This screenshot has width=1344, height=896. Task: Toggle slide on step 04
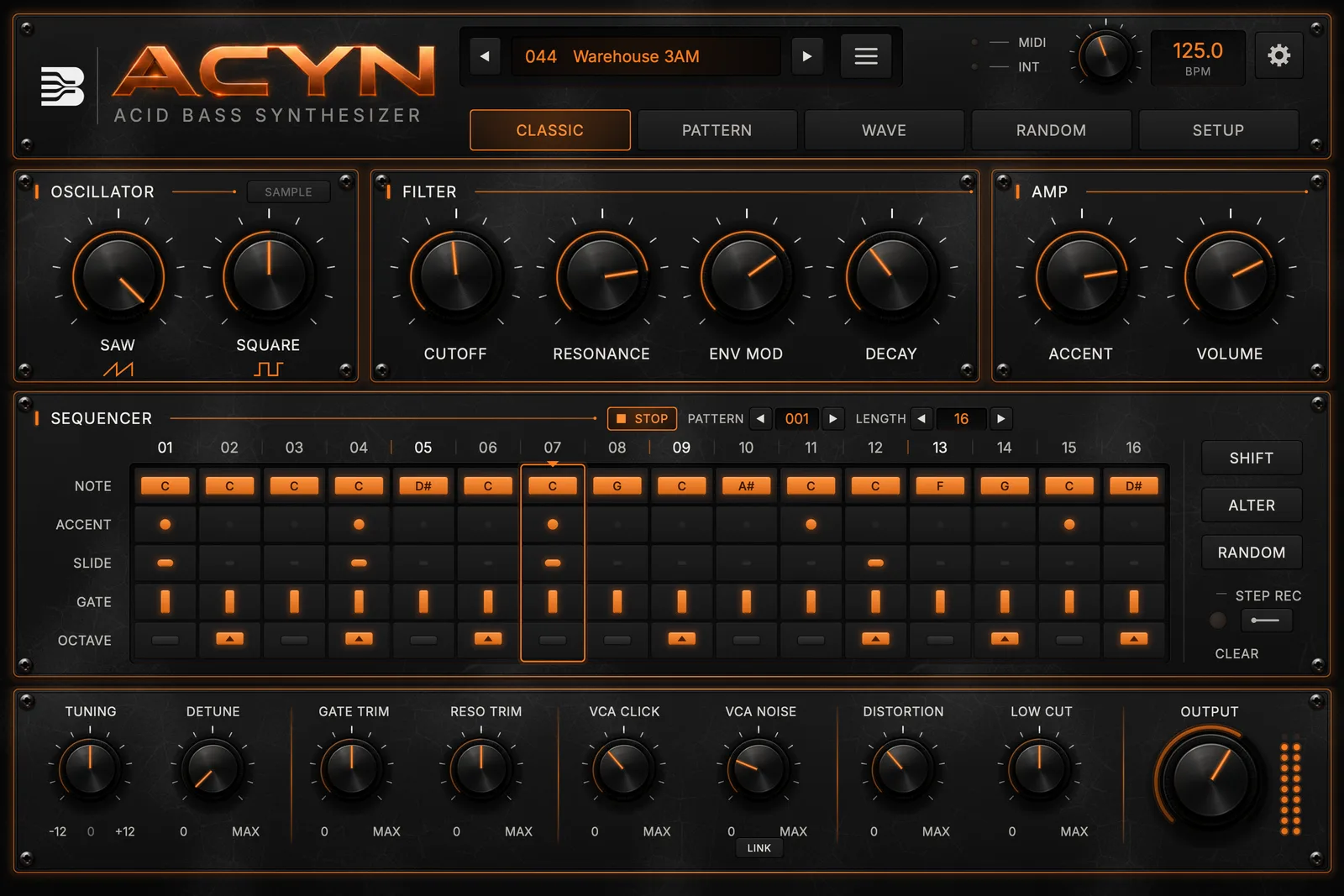pyautogui.click(x=359, y=563)
